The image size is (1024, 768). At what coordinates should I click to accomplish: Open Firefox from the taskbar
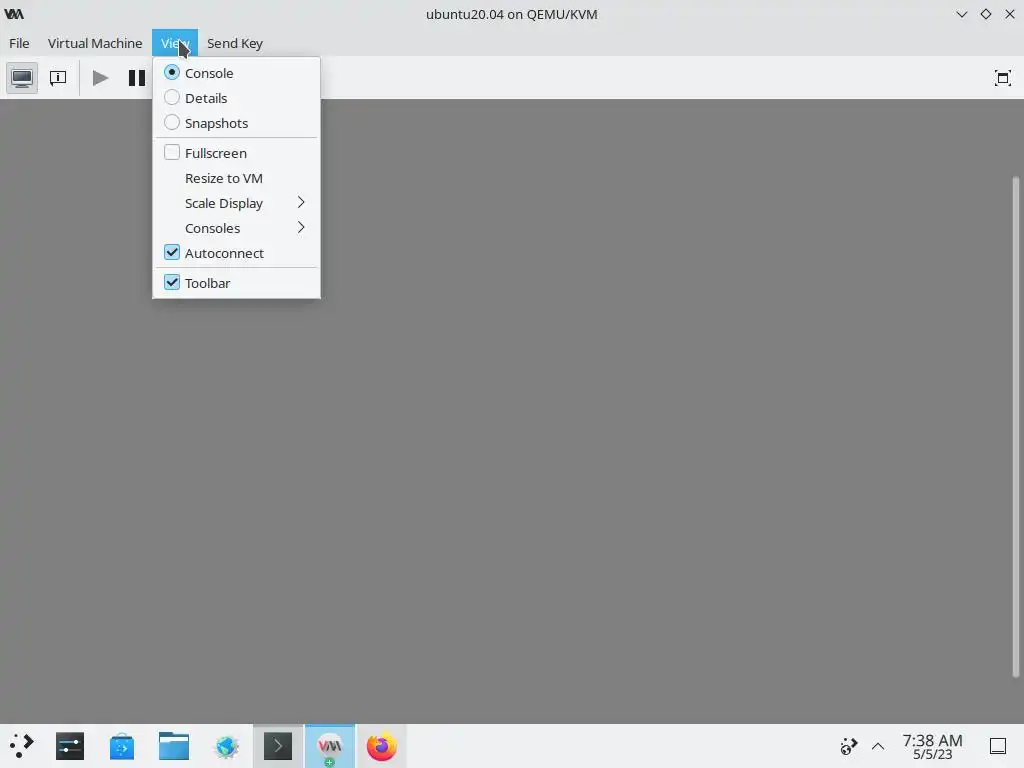tap(381, 746)
